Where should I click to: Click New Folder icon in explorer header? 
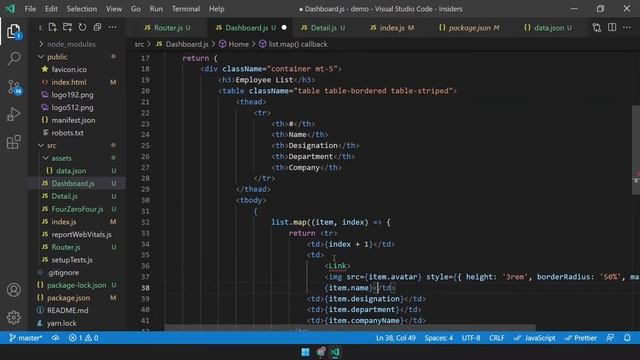[x=67, y=27]
